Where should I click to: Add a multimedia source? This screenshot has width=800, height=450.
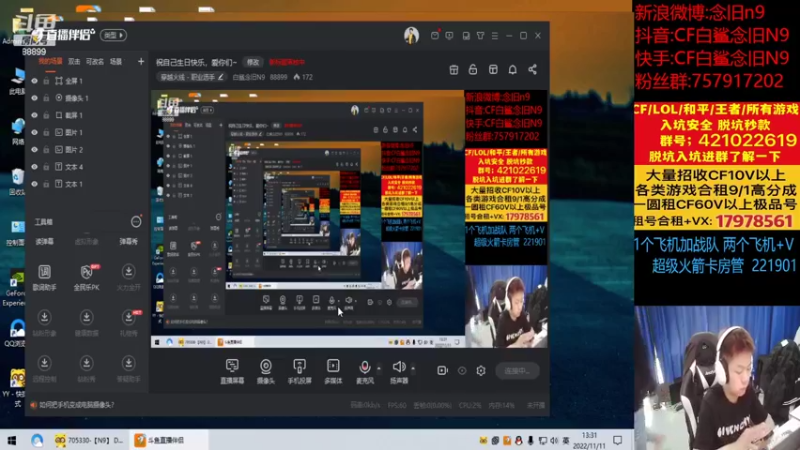(333, 371)
